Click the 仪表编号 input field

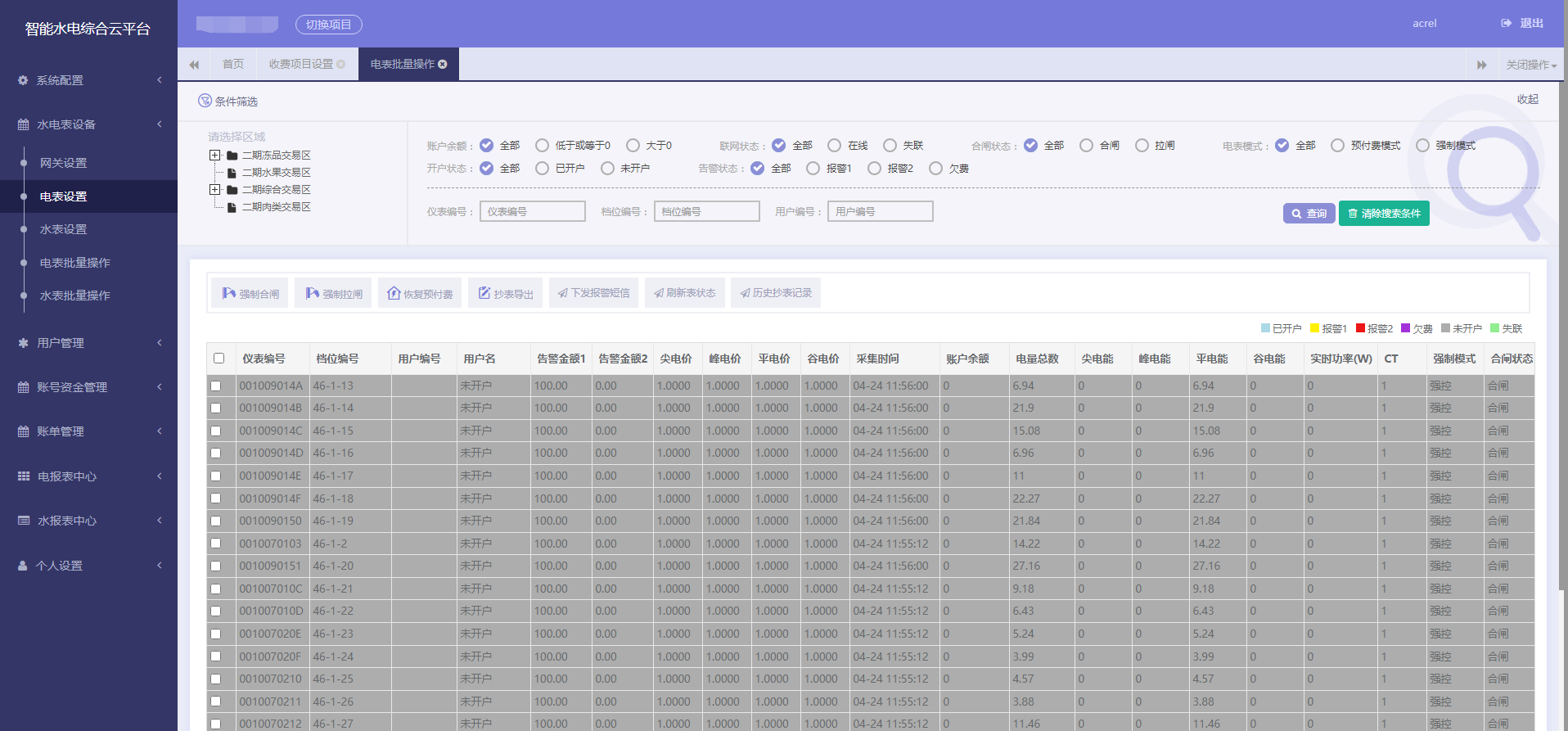click(x=533, y=211)
